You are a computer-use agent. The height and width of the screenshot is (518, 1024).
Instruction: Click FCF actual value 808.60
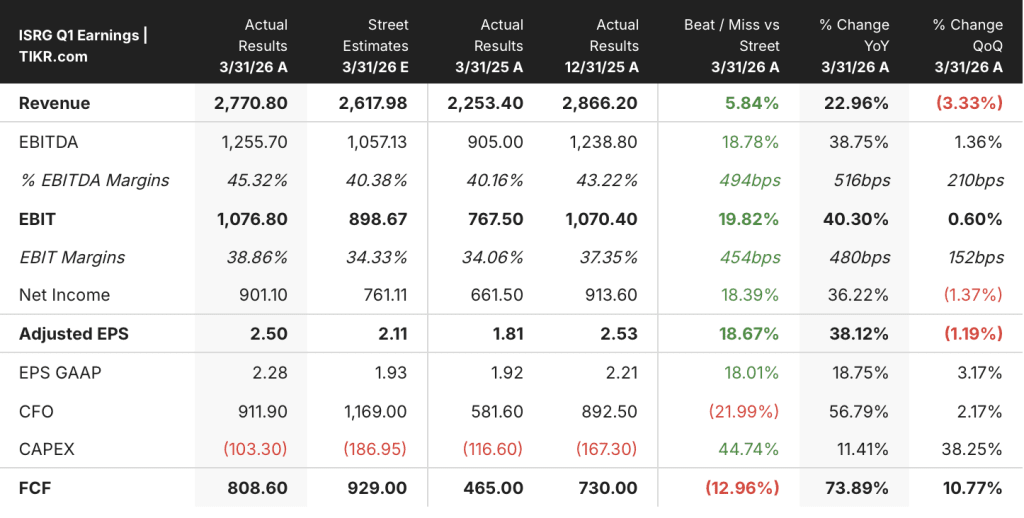pos(258,488)
